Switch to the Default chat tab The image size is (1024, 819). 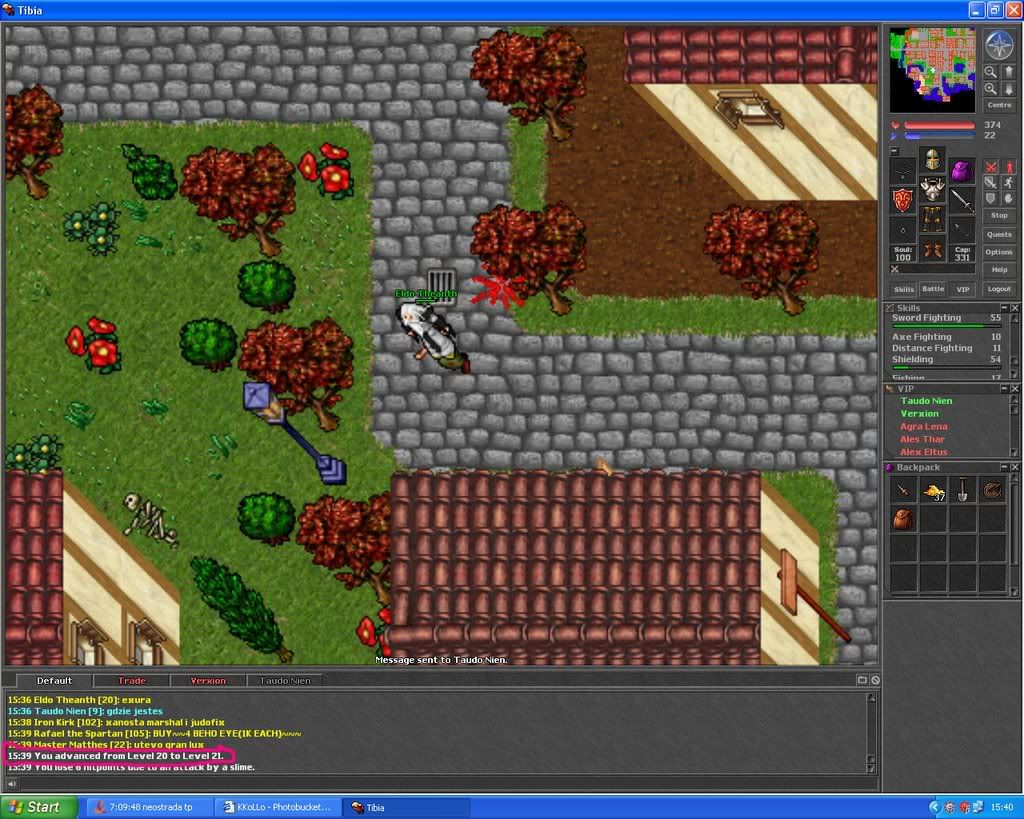[x=54, y=681]
